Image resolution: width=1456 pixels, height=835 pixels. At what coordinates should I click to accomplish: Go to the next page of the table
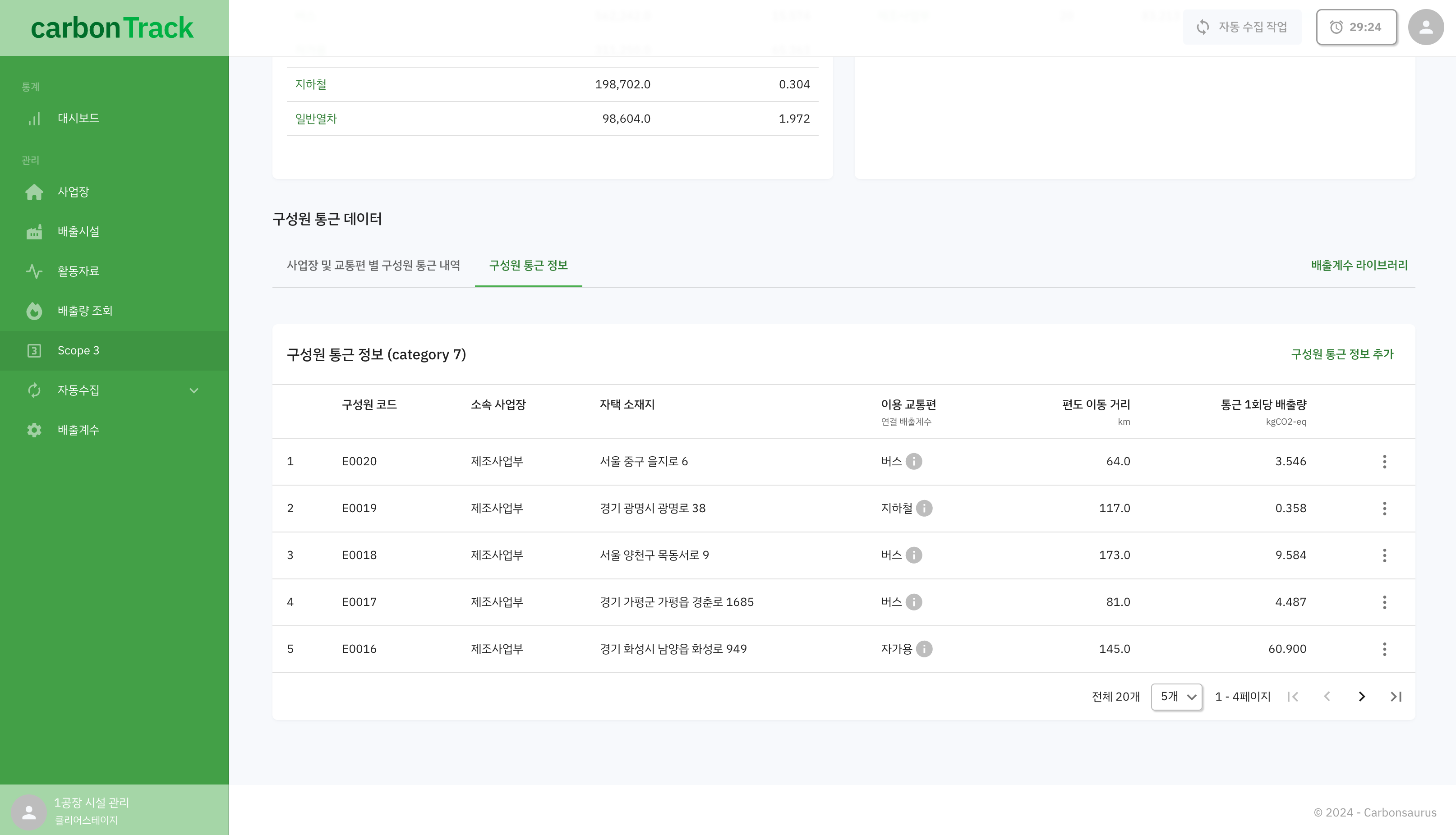coord(1361,697)
